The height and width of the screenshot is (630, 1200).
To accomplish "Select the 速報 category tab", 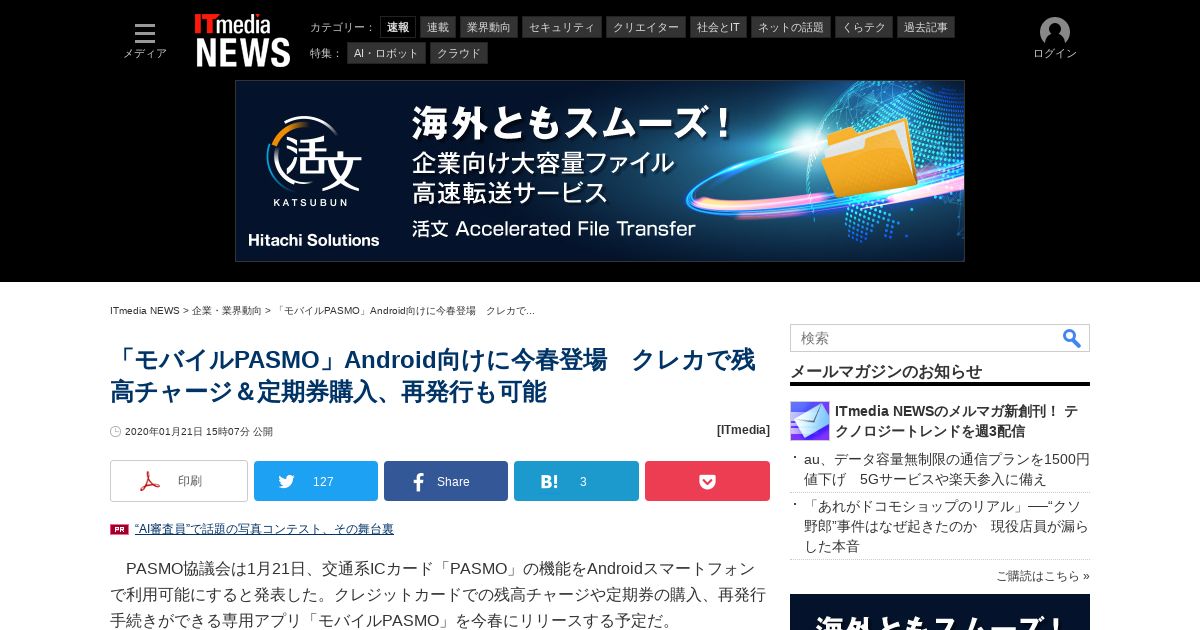I will pyautogui.click(x=398, y=27).
